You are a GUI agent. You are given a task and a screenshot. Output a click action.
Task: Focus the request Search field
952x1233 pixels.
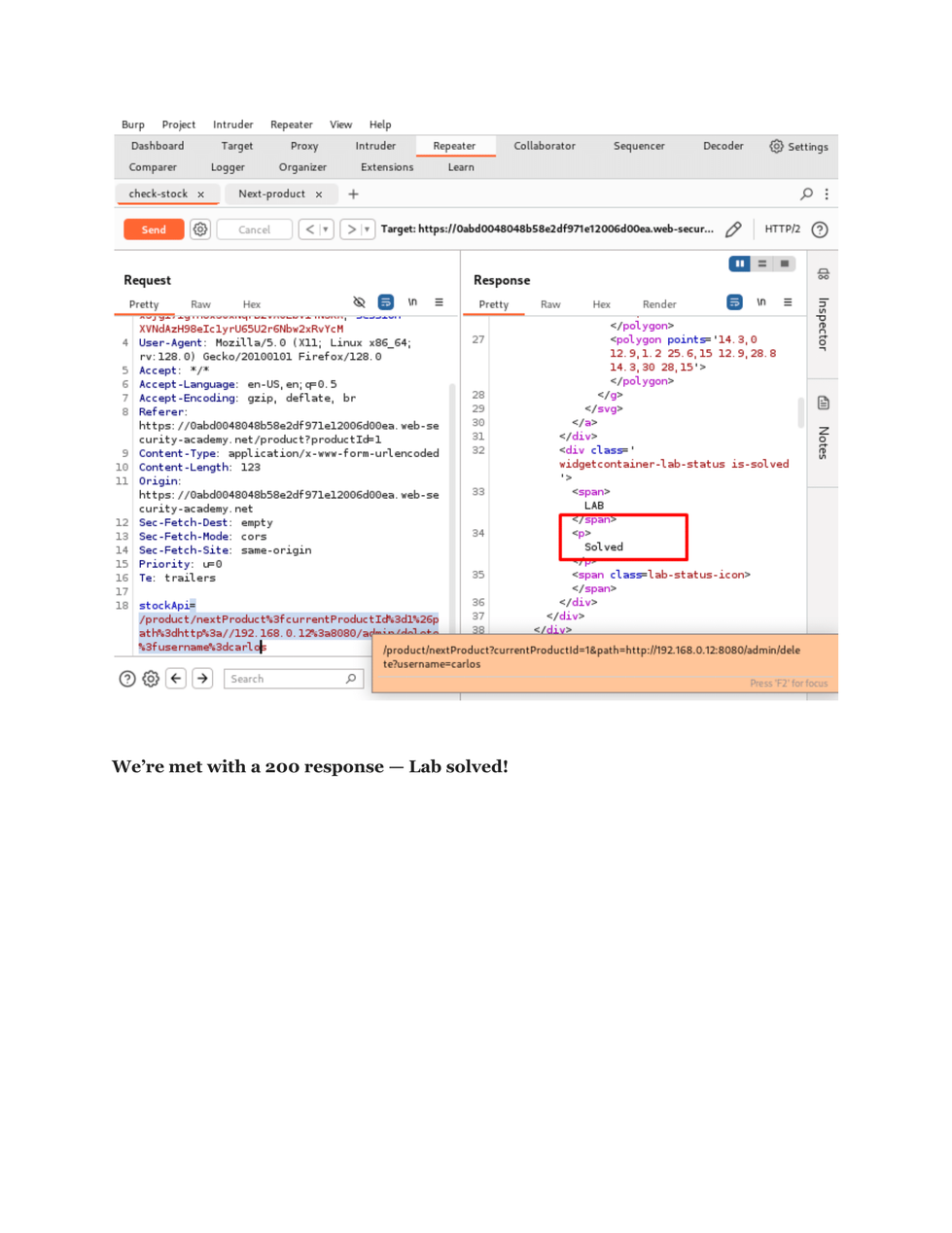294,679
